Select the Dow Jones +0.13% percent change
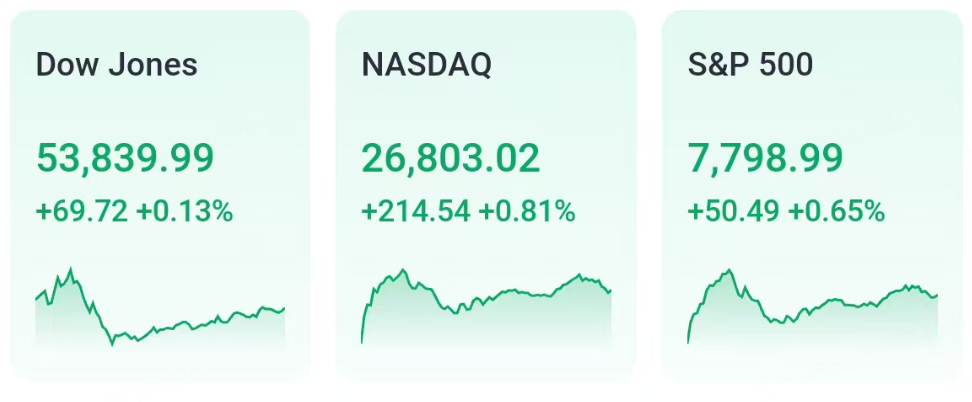The height and width of the screenshot is (402, 972). [185, 212]
